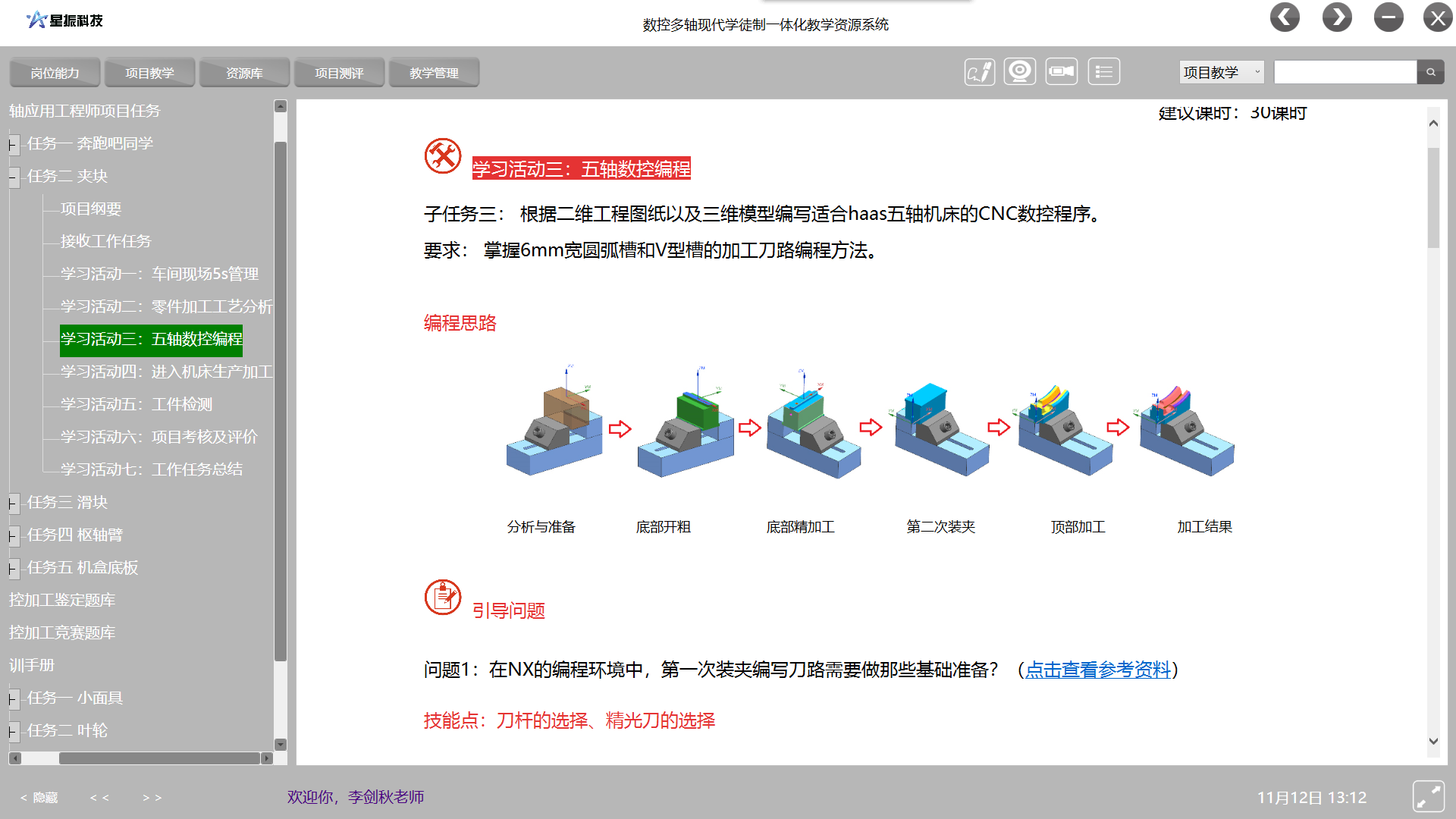Screen dimensions: 1456x819
Task: Click the search magnifier icon
Action: (x=1431, y=72)
